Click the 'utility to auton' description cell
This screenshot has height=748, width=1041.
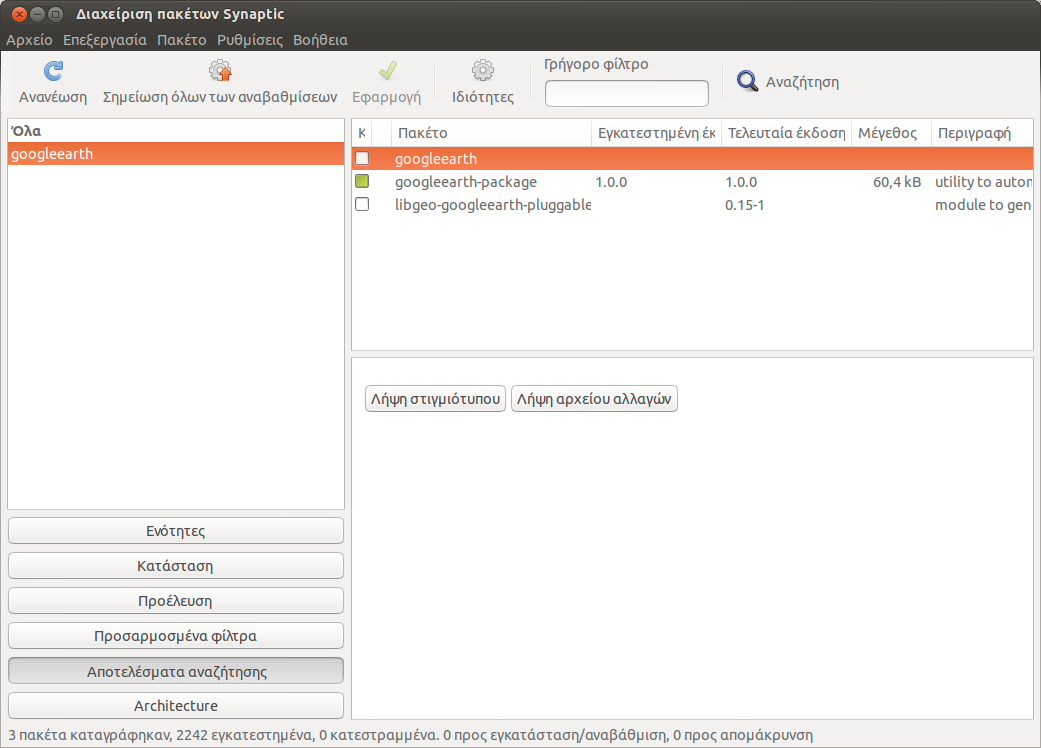pyautogui.click(x=983, y=182)
